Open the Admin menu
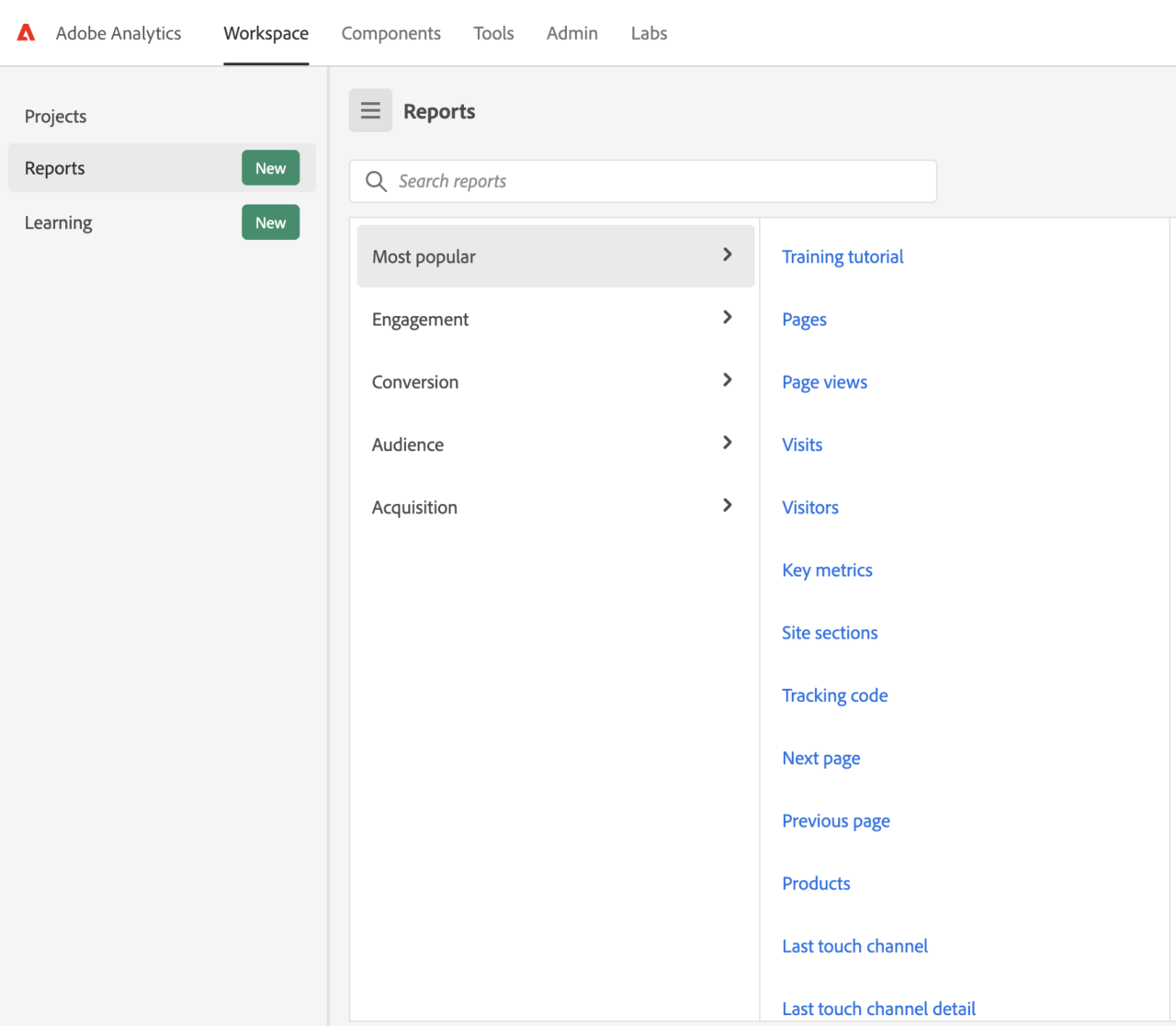The image size is (1176, 1026). click(572, 33)
